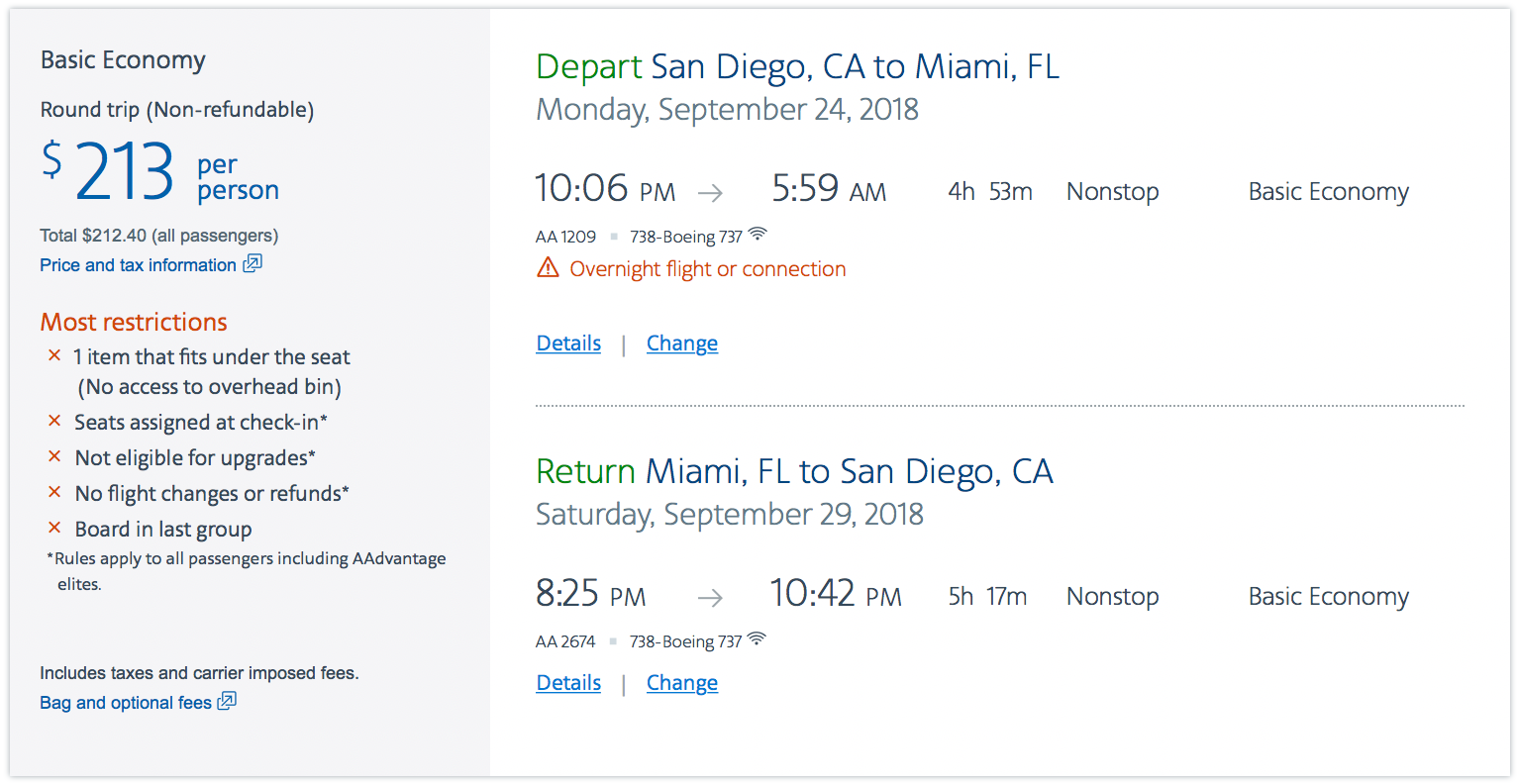Click external-link icon beside Price and tax information

[253, 263]
